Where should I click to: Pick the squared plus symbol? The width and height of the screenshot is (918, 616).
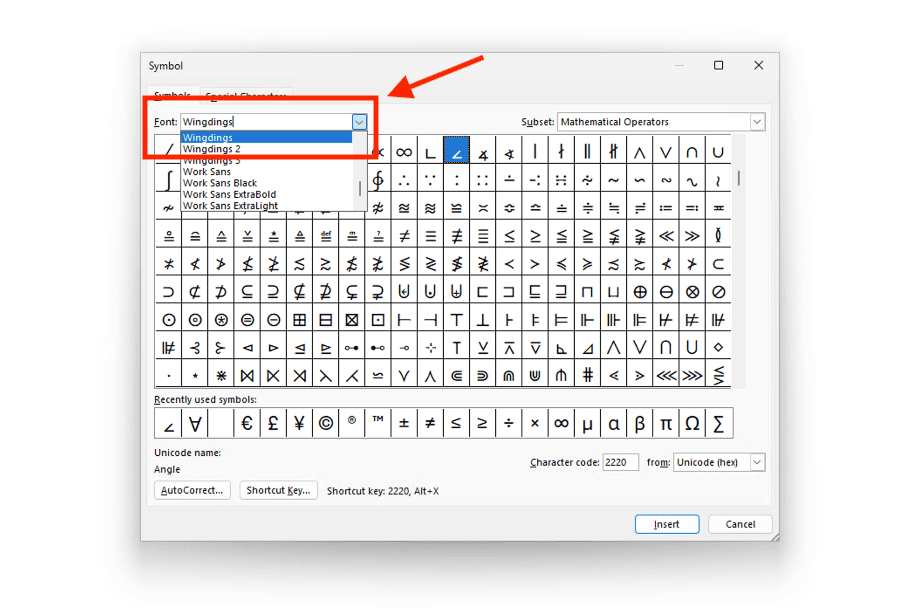pos(299,320)
